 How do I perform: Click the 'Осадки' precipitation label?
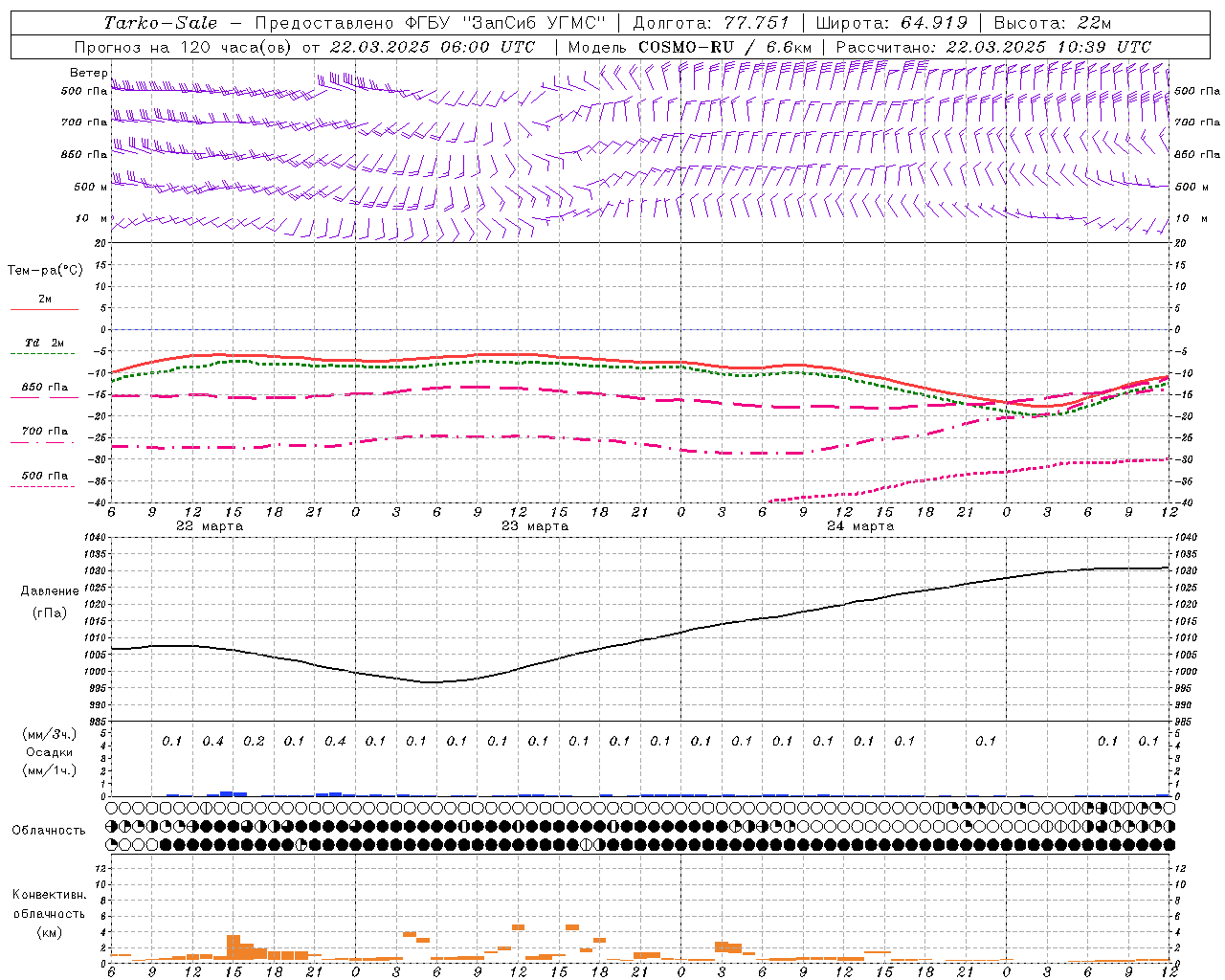(50, 752)
